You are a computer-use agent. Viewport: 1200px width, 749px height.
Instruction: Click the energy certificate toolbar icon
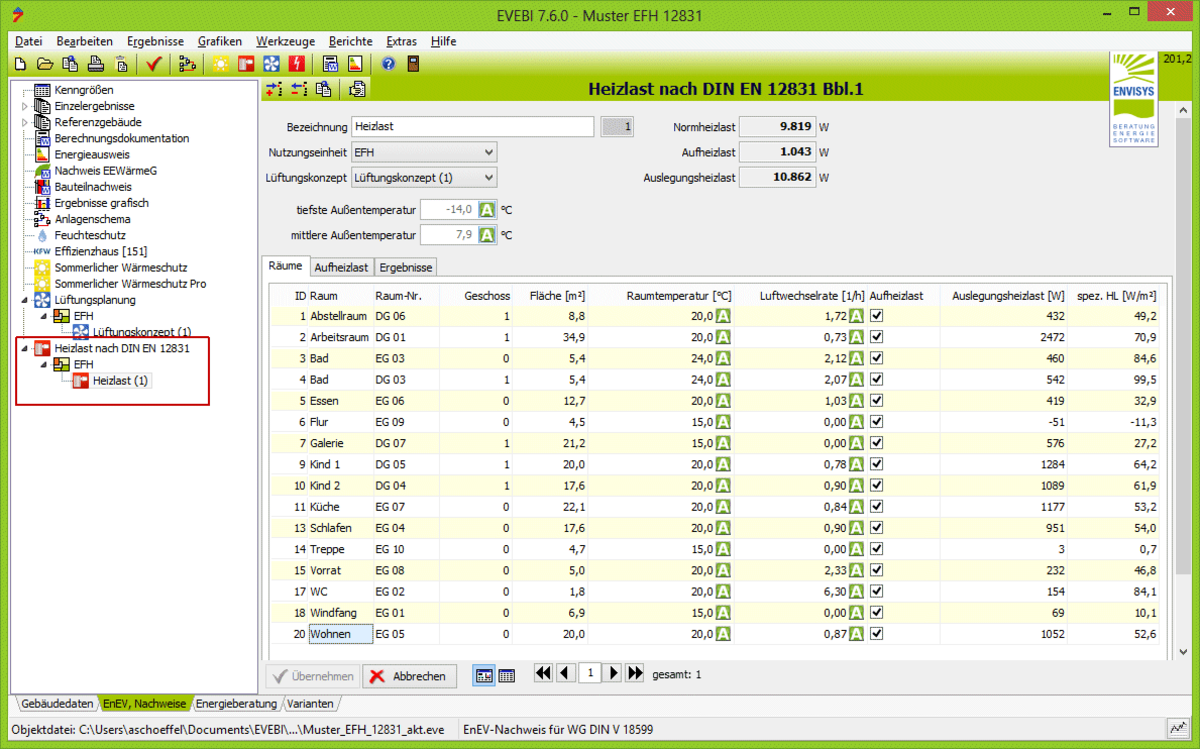pyautogui.click(x=355, y=64)
